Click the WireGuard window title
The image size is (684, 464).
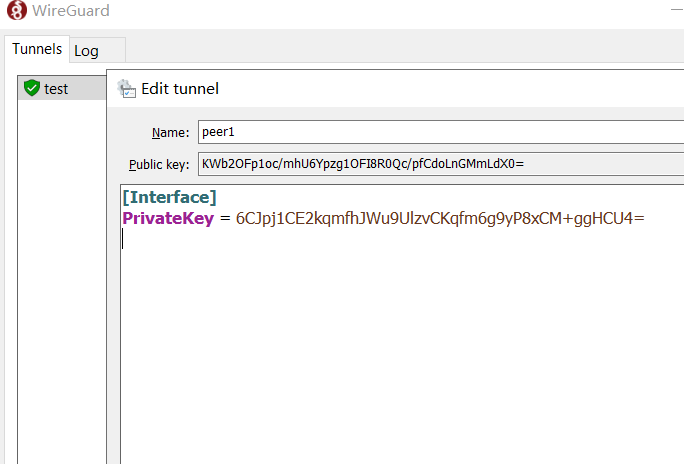coord(71,10)
